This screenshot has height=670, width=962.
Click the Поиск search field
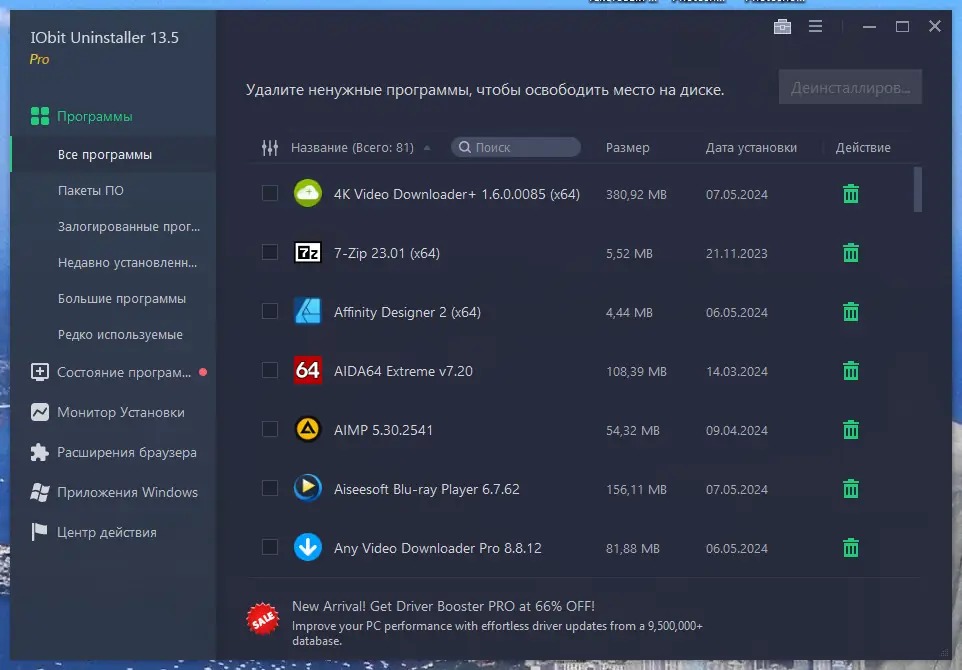(x=515, y=147)
